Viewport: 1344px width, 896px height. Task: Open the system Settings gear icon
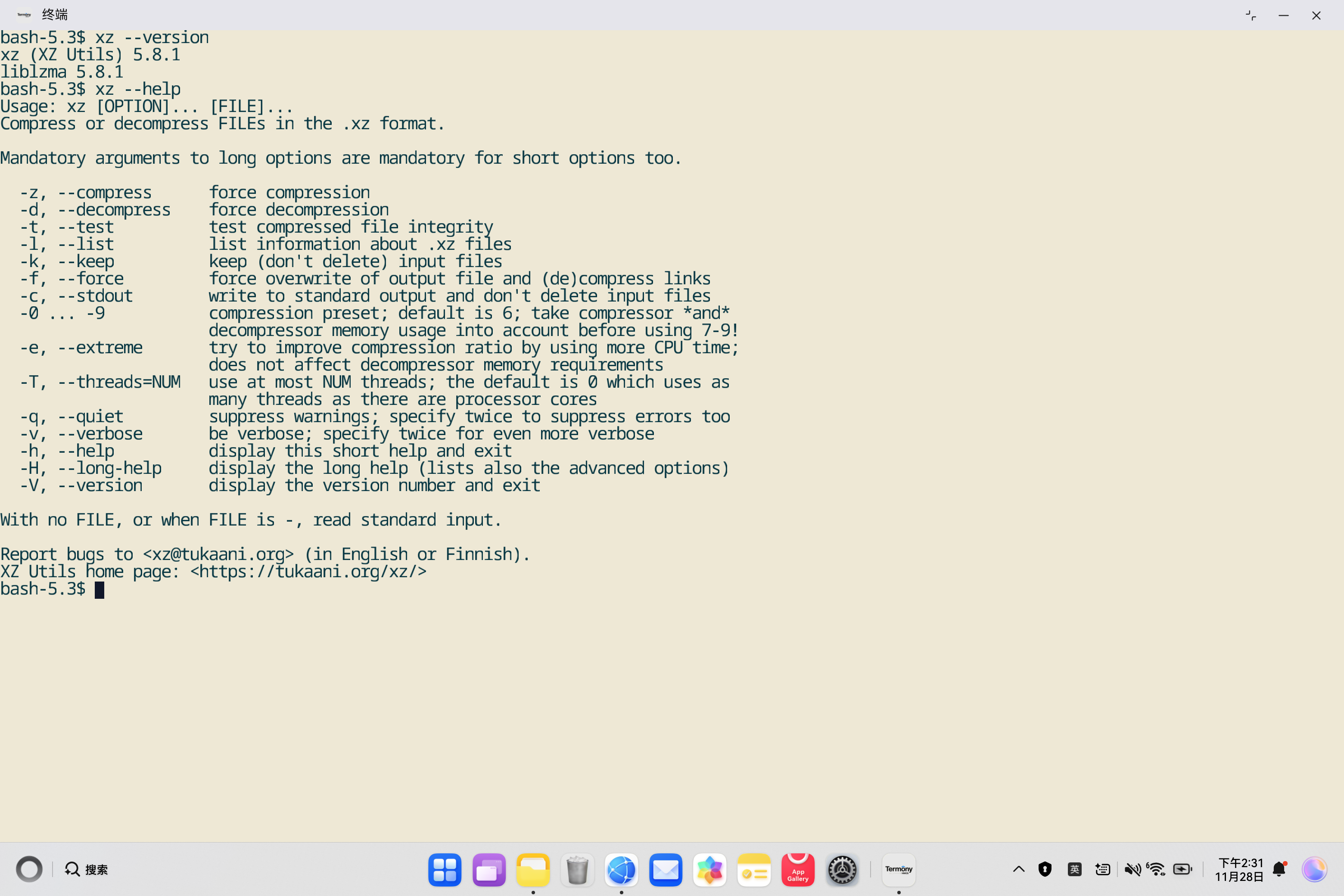click(842, 870)
